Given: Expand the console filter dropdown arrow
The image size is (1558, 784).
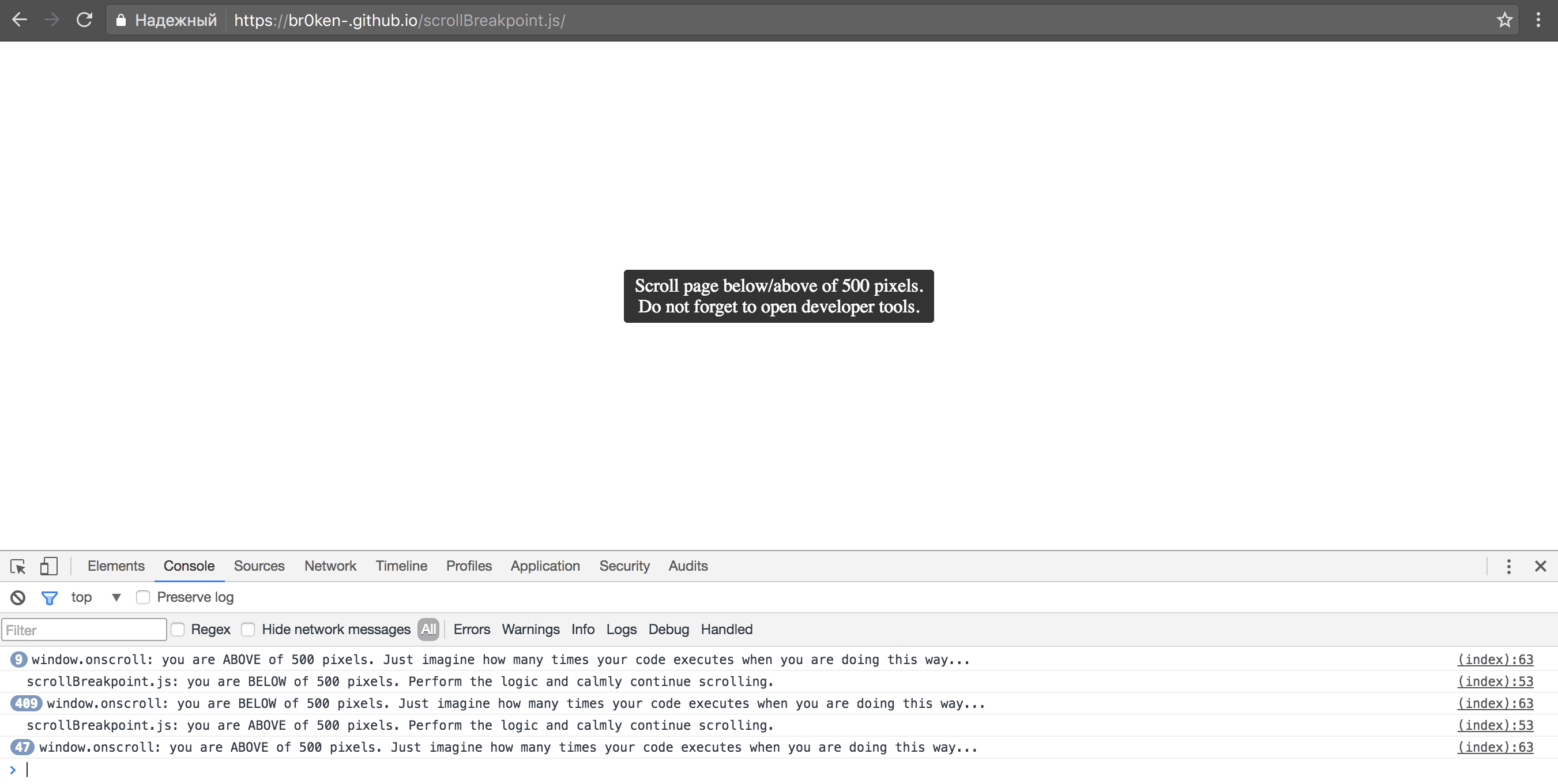Looking at the screenshot, I should tap(116, 598).
